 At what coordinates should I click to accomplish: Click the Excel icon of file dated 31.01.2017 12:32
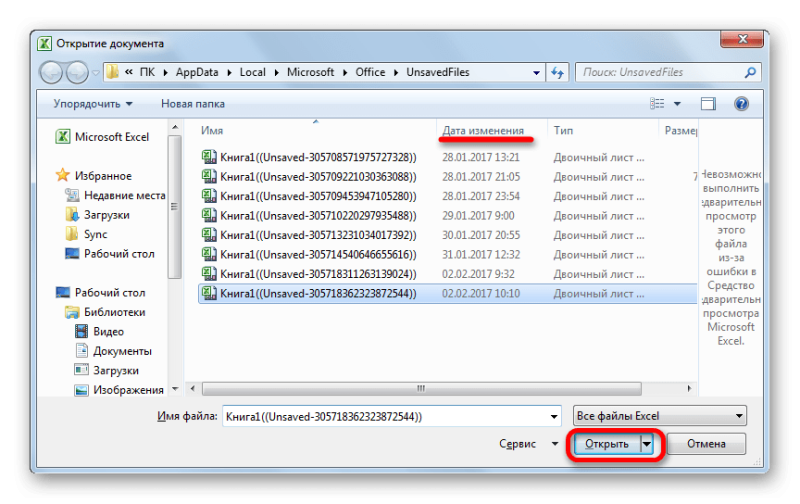pyautogui.click(x=209, y=254)
